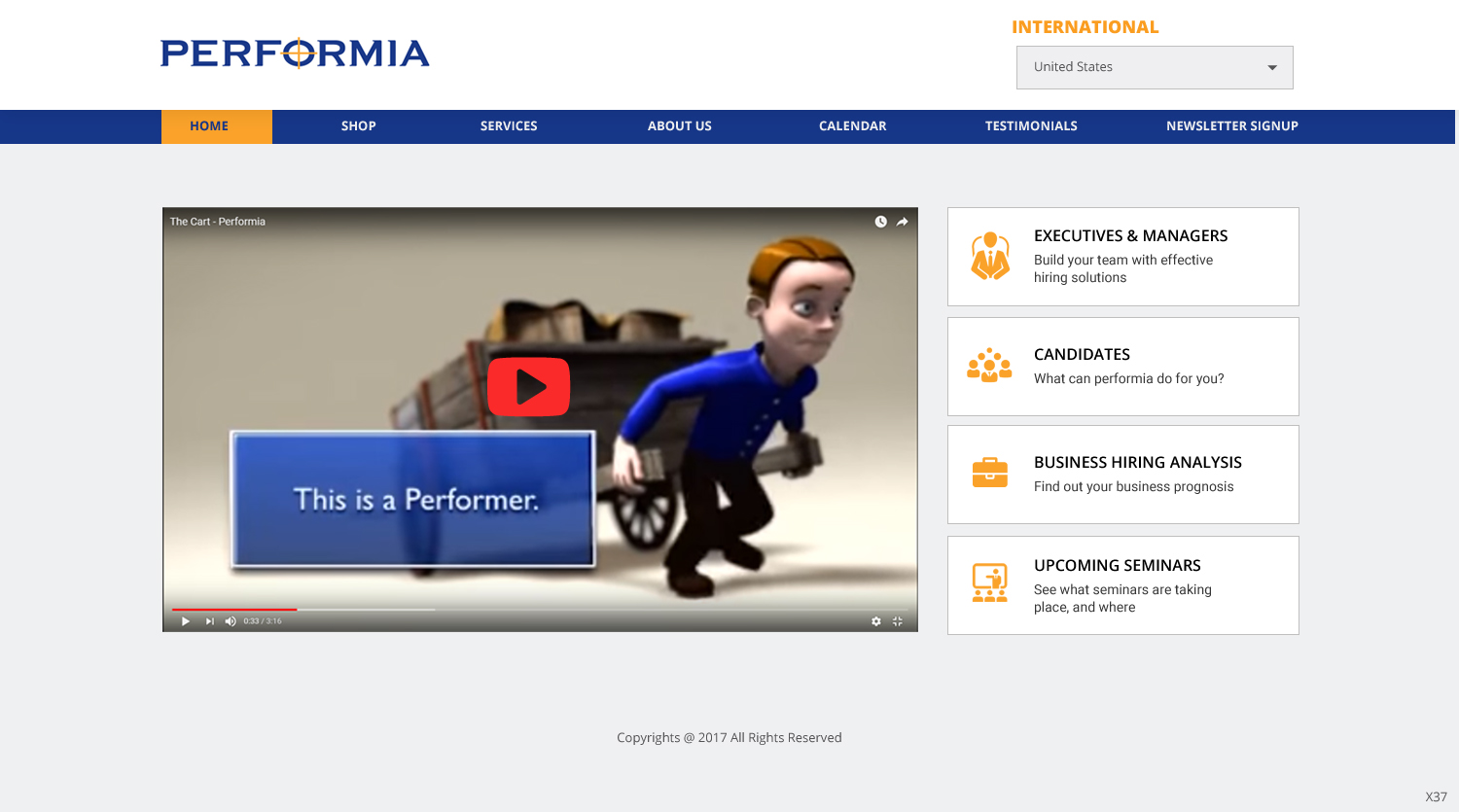Open the Newsletter Signup page

point(1232,126)
